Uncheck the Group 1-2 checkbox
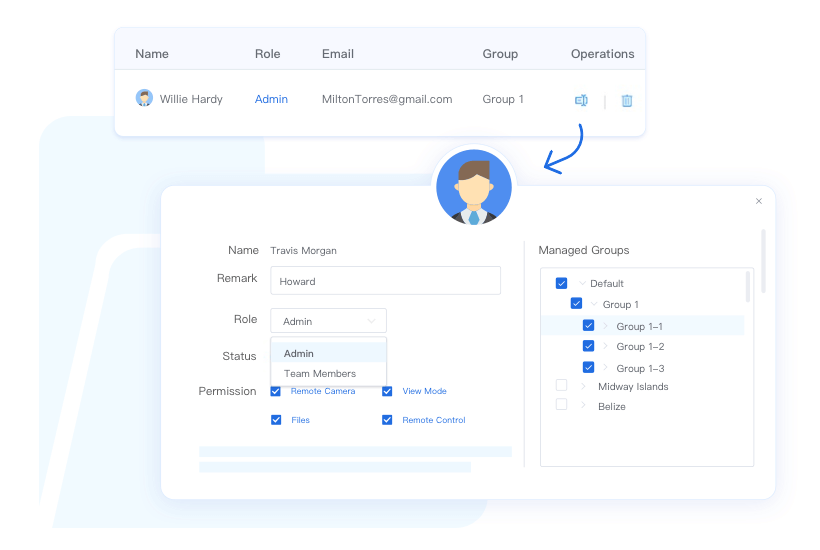The image size is (820, 550). point(588,346)
